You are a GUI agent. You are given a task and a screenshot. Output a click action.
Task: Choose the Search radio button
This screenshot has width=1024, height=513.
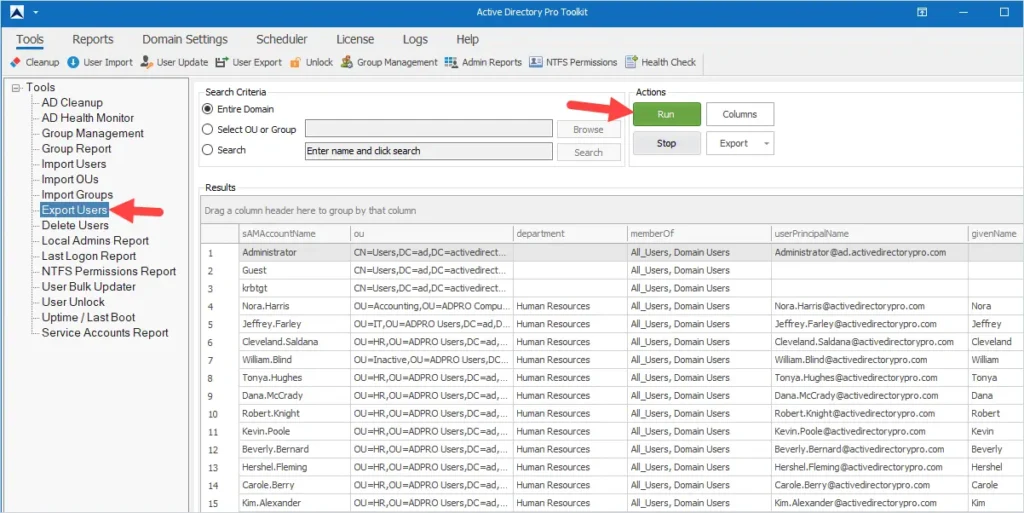click(208, 149)
